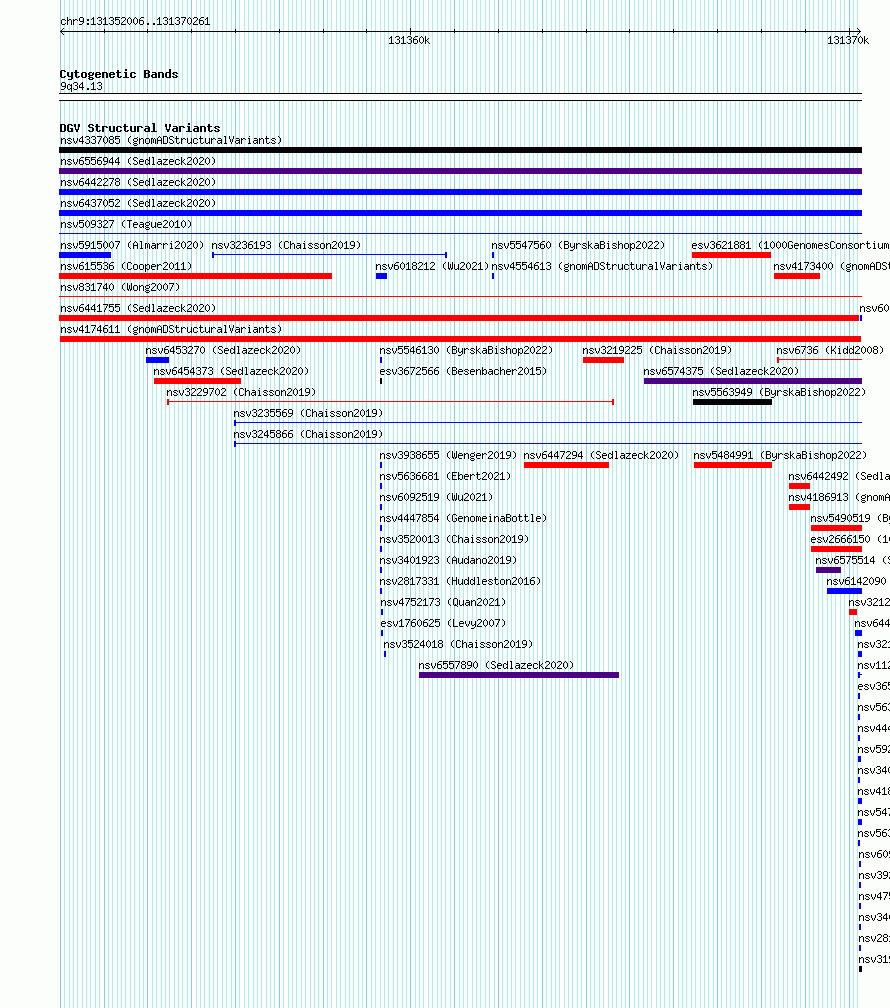Viewport: 890px width, 1008px height.
Task: Select the nsv6453270 (Sedlazeck2020) label
Action: tap(223, 350)
